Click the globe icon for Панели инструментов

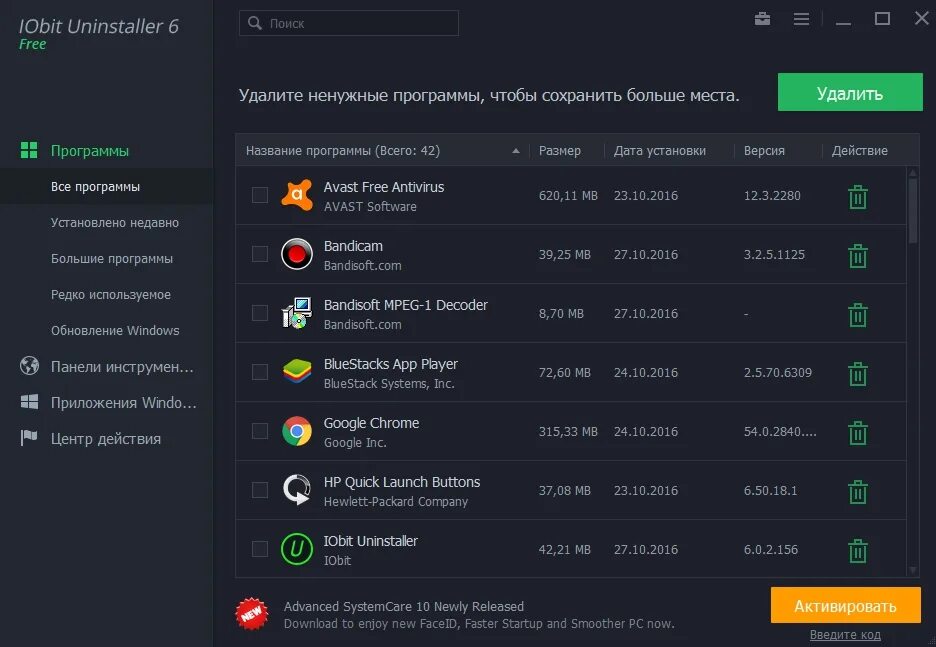pos(29,365)
